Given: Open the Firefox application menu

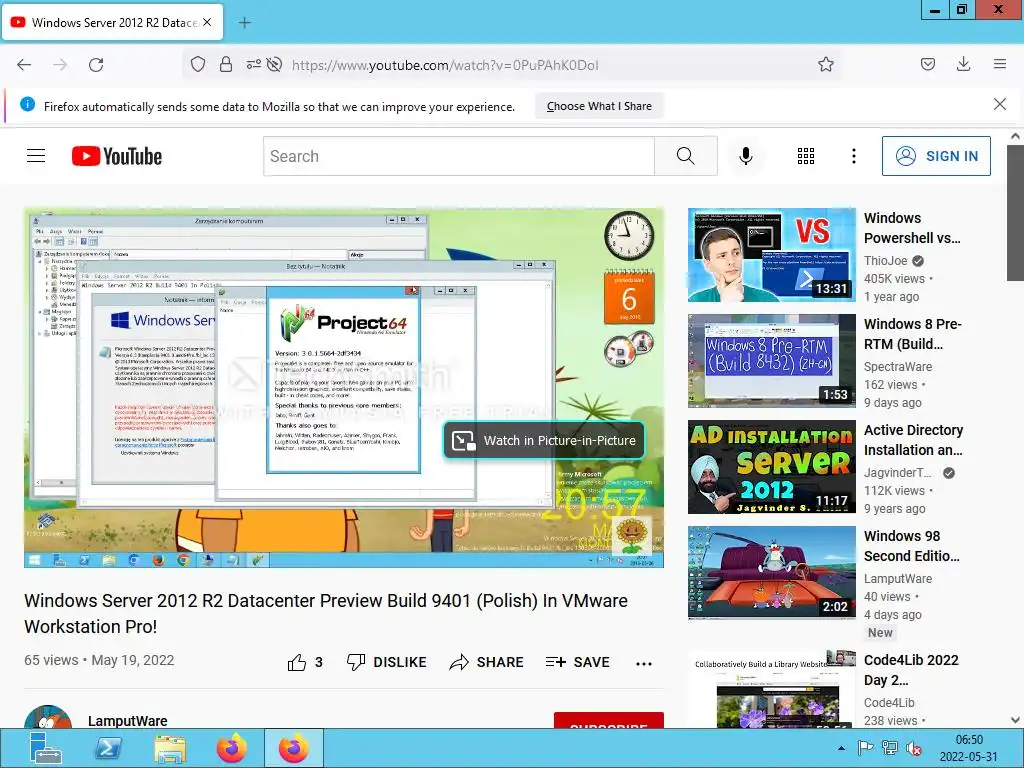Looking at the screenshot, I should pyautogui.click(x=1000, y=64).
